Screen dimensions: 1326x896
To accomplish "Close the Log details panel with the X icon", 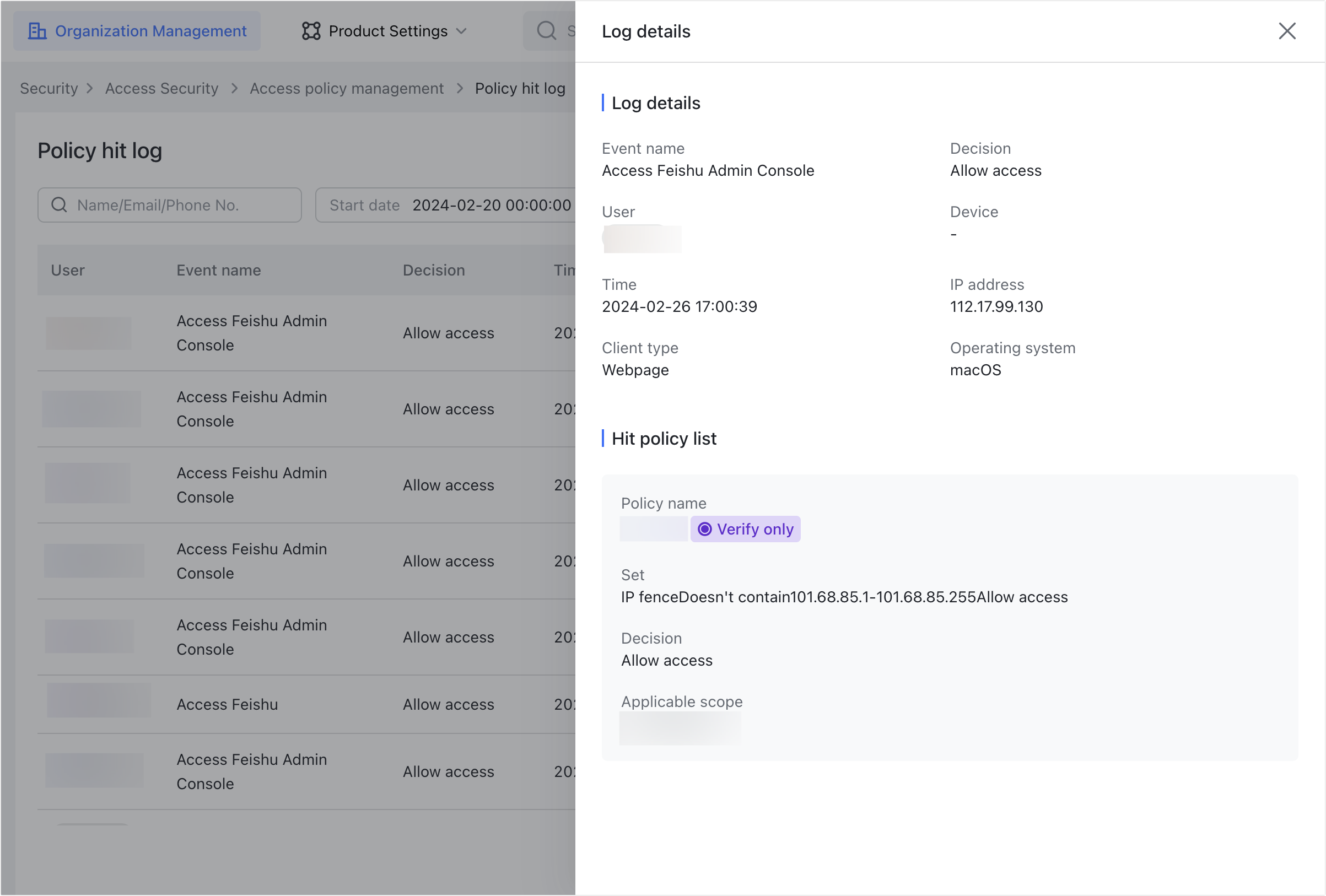I will pyautogui.click(x=1287, y=31).
